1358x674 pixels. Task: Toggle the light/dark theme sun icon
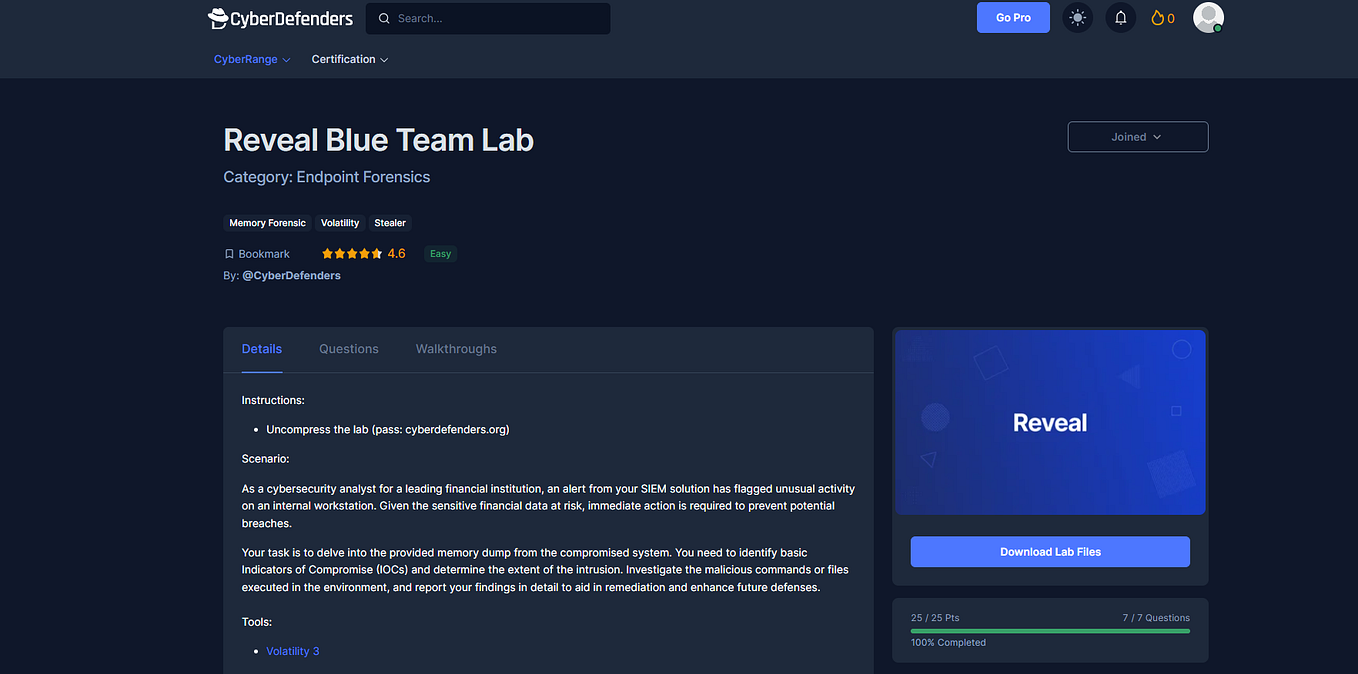[x=1077, y=18]
